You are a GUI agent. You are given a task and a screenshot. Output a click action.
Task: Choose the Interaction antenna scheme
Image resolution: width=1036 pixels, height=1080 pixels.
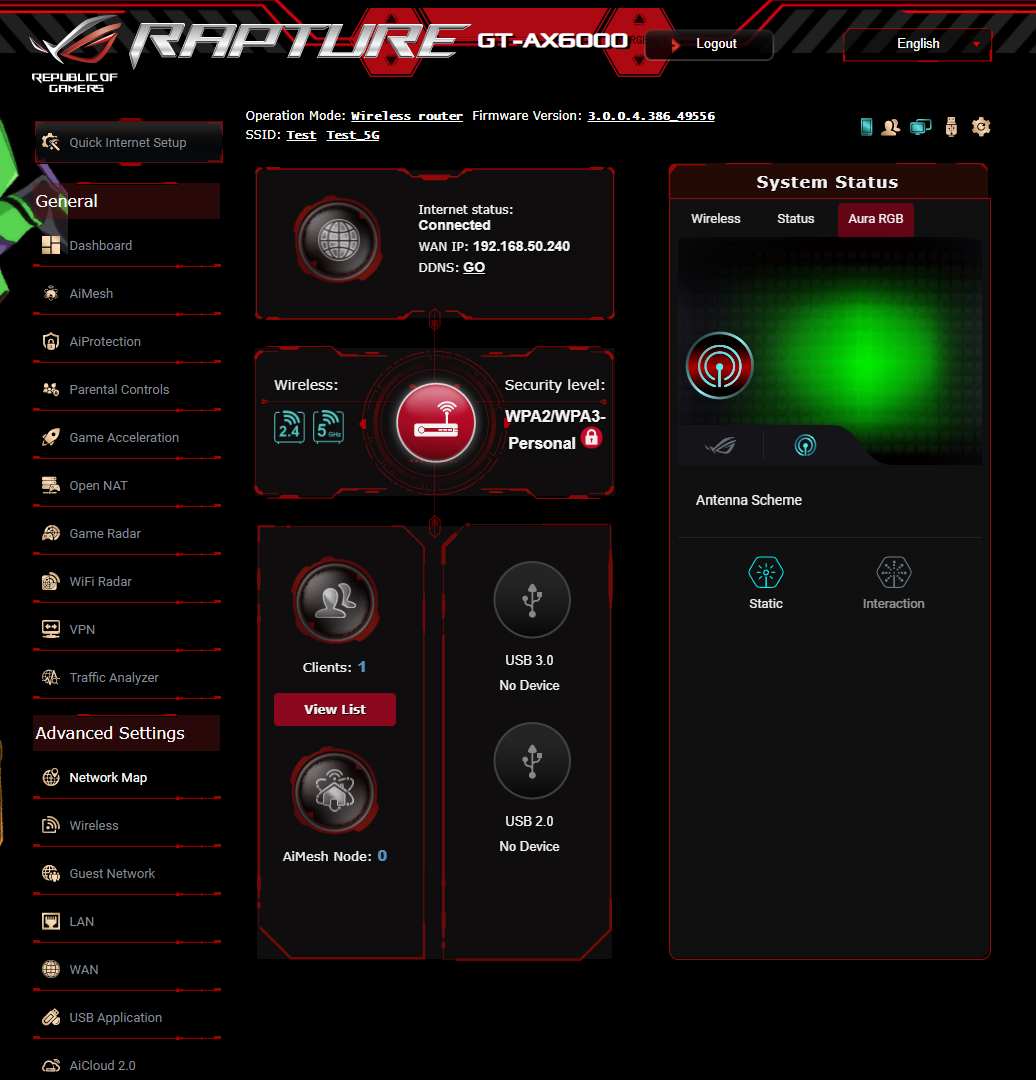pos(893,583)
